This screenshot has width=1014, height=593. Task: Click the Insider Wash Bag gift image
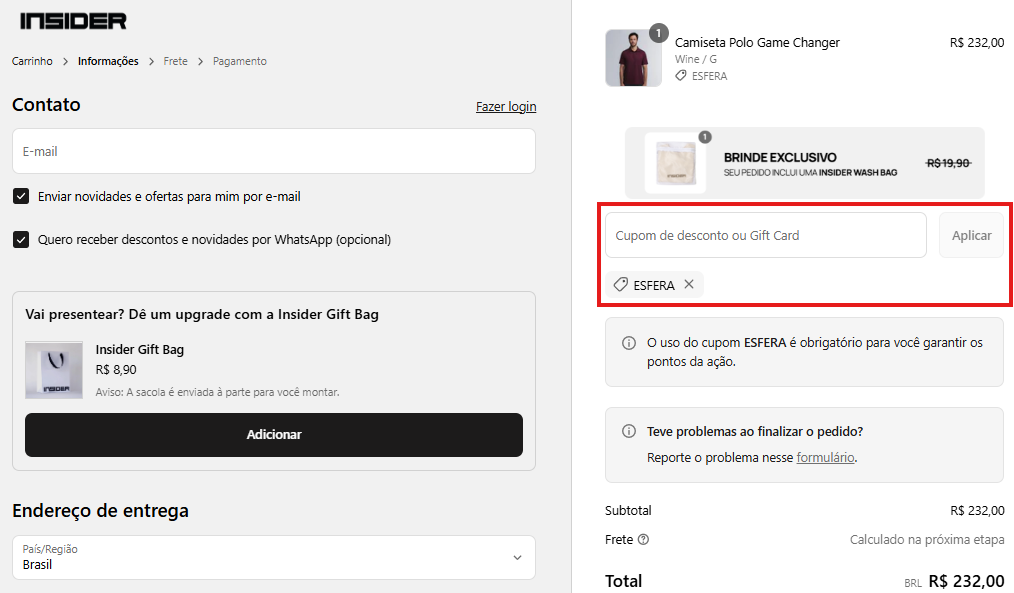[675, 164]
